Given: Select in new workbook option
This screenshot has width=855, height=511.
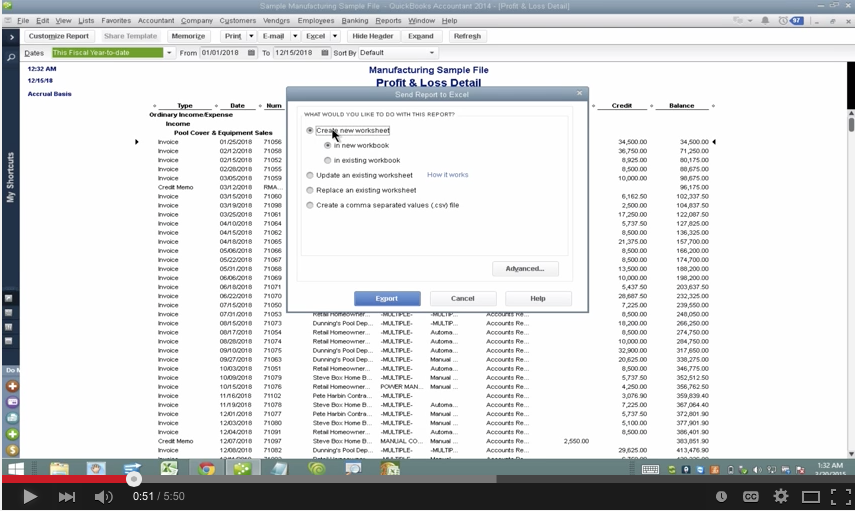Looking at the screenshot, I should click(x=328, y=146).
